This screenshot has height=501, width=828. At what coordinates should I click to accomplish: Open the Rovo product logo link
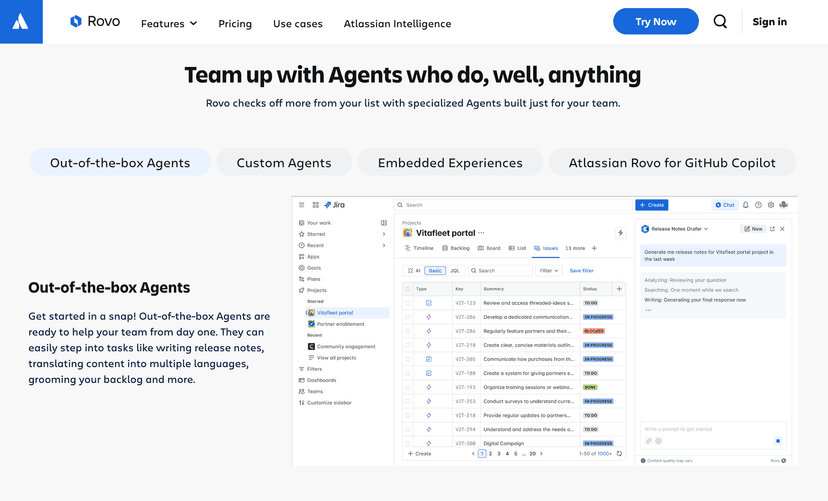coord(95,22)
